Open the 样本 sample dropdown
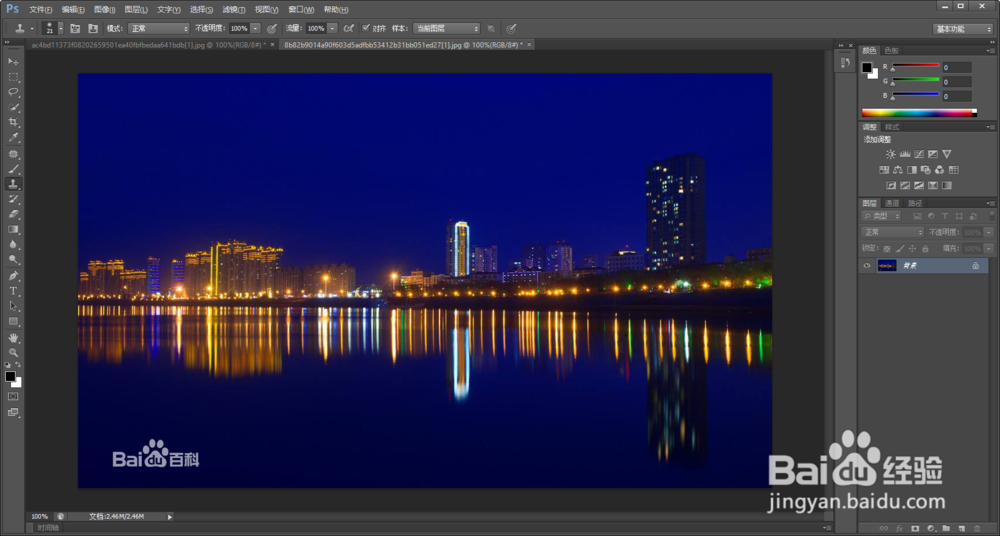Viewport: 1000px width, 536px height. click(446, 29)
